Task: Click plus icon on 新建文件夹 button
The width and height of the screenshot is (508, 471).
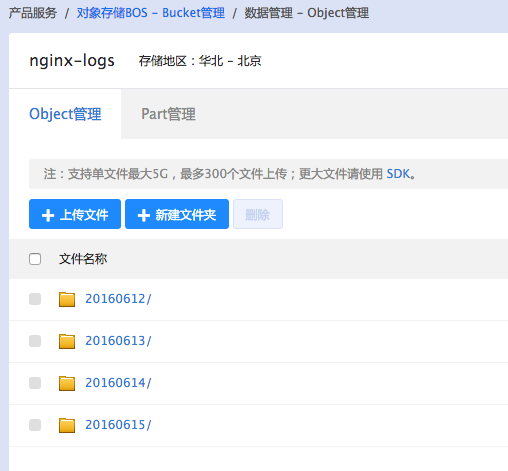Action: (x=144, y=215)
